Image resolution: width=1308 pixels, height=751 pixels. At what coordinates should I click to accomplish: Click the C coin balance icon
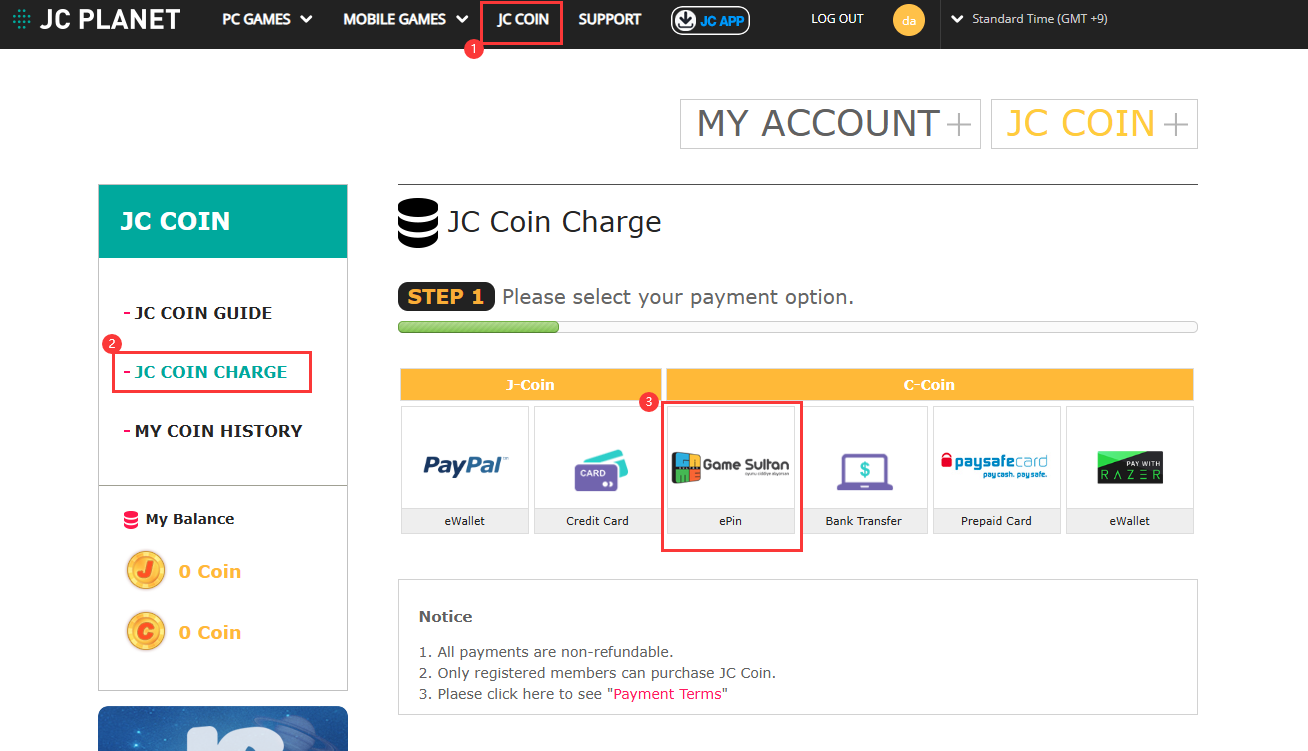[x=146, y=632]
